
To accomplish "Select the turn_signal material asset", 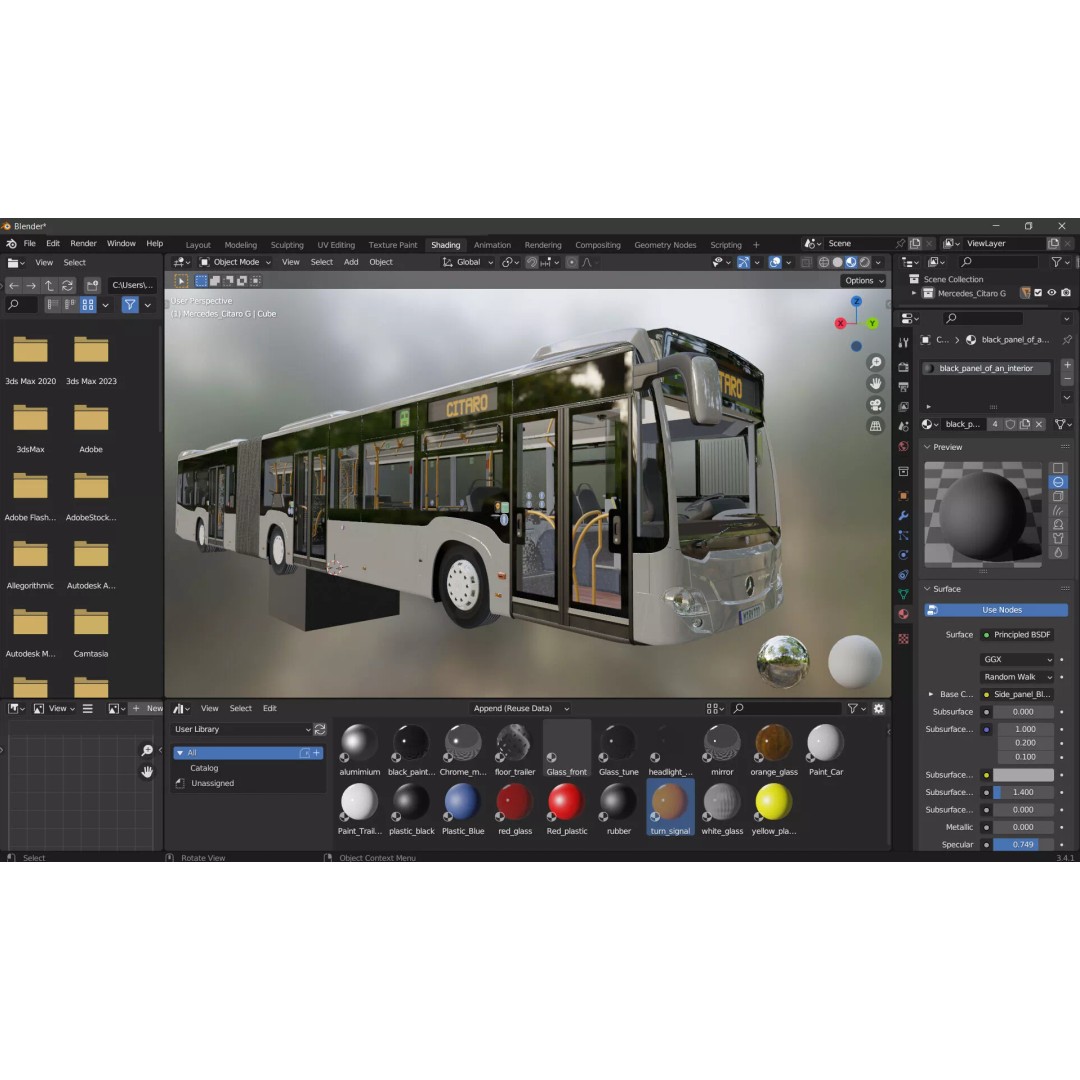I will 670,808.
